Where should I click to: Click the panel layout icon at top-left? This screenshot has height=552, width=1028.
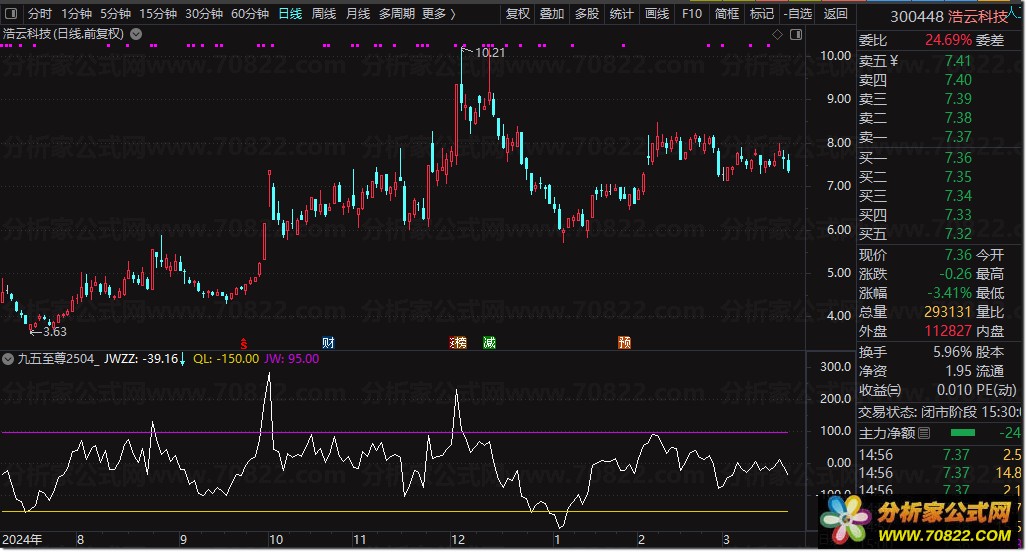(12, 14)
